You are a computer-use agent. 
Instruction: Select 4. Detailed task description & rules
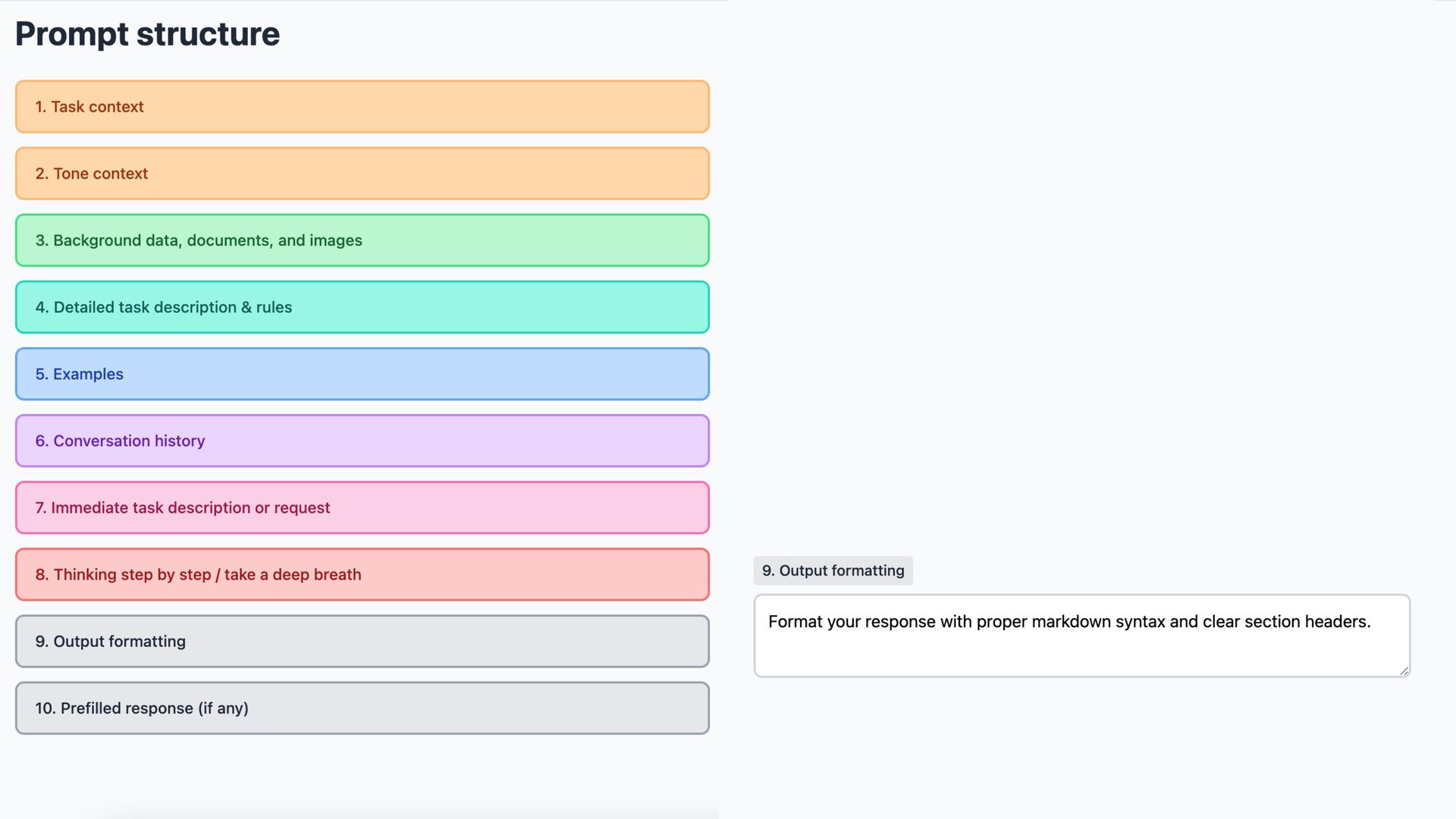pyautogui.click(x=362, y=307)
